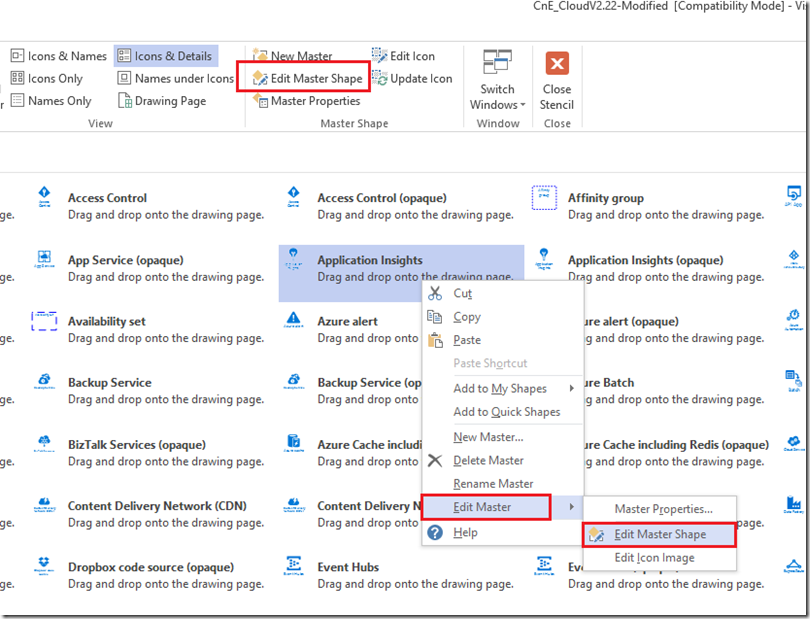Choose Names under Icons view

(175, 79)
